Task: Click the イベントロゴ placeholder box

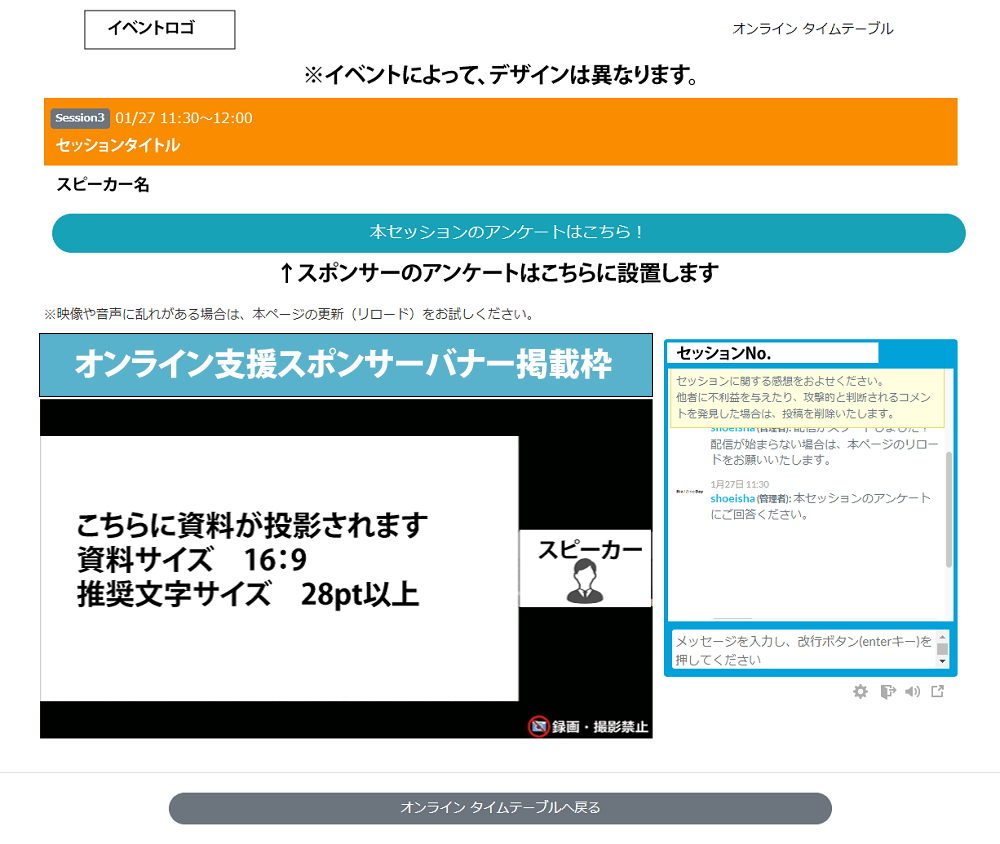Action: [x=160, y=30]
